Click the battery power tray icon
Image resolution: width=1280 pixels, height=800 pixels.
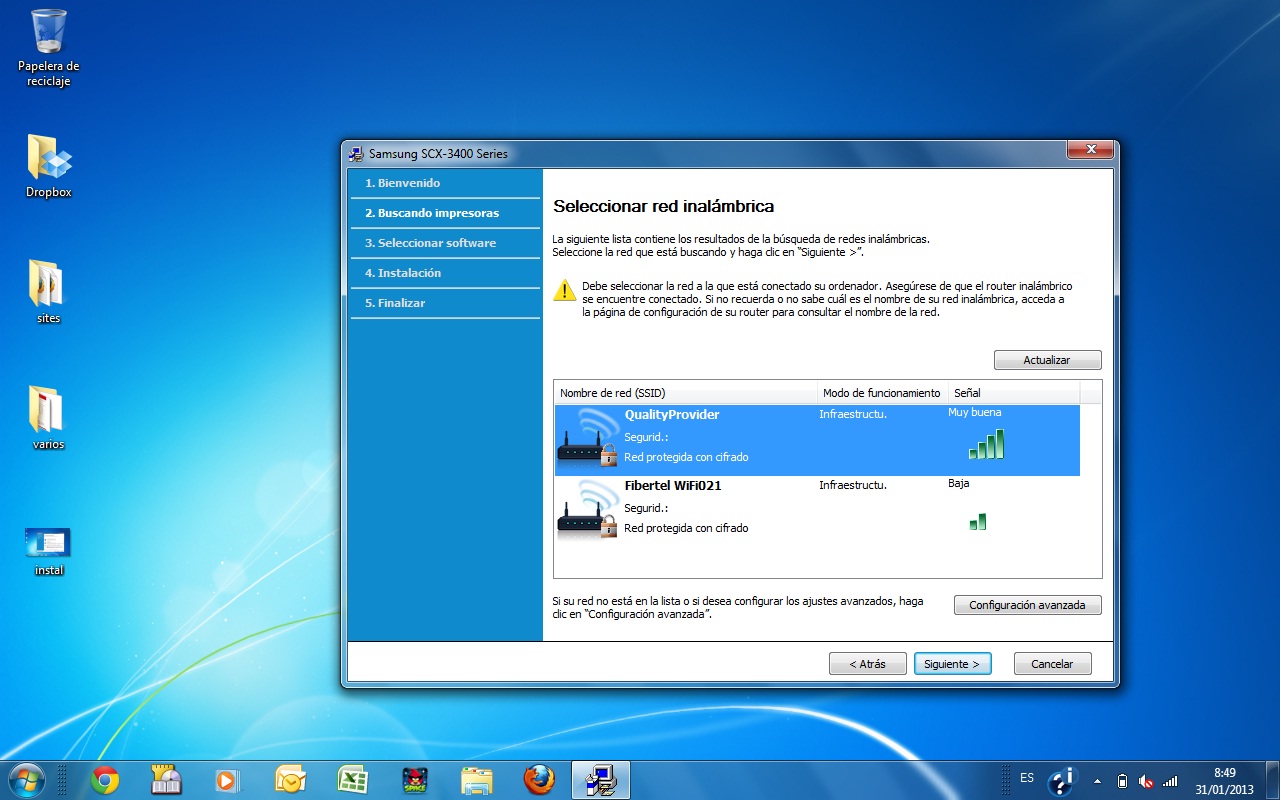coord(1122,781)
